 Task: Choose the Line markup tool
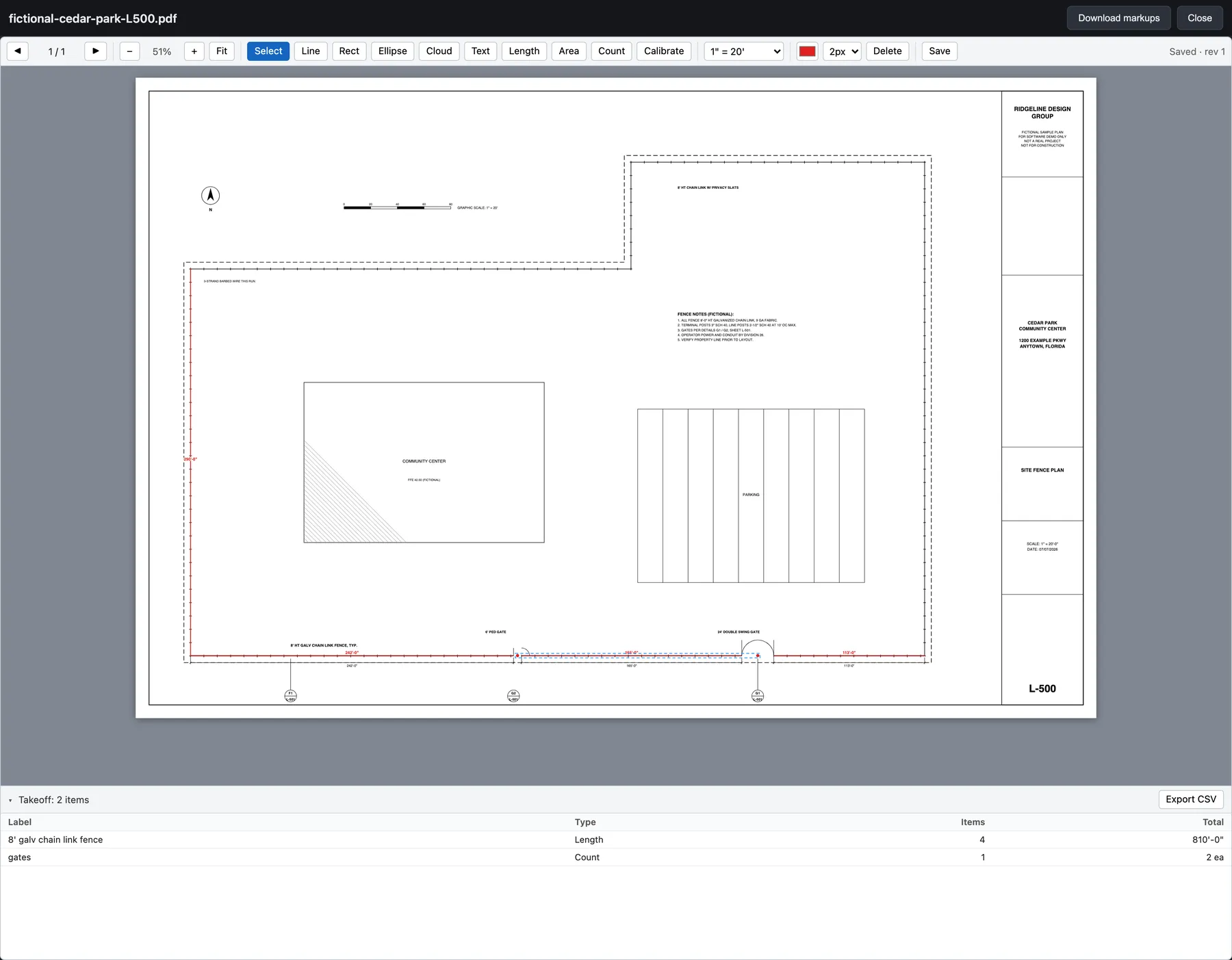click(x=311, y=51)
